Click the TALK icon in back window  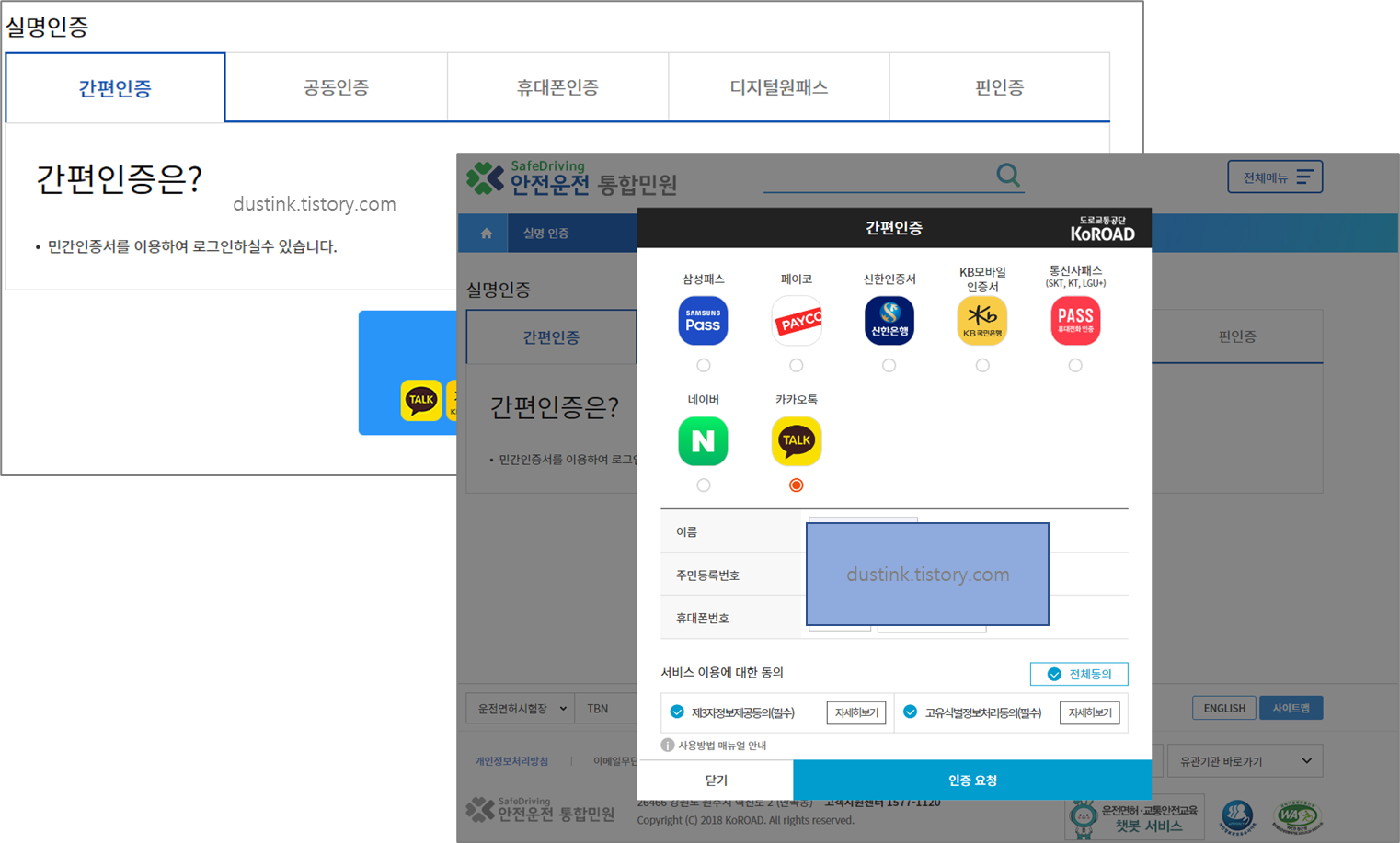421,400
